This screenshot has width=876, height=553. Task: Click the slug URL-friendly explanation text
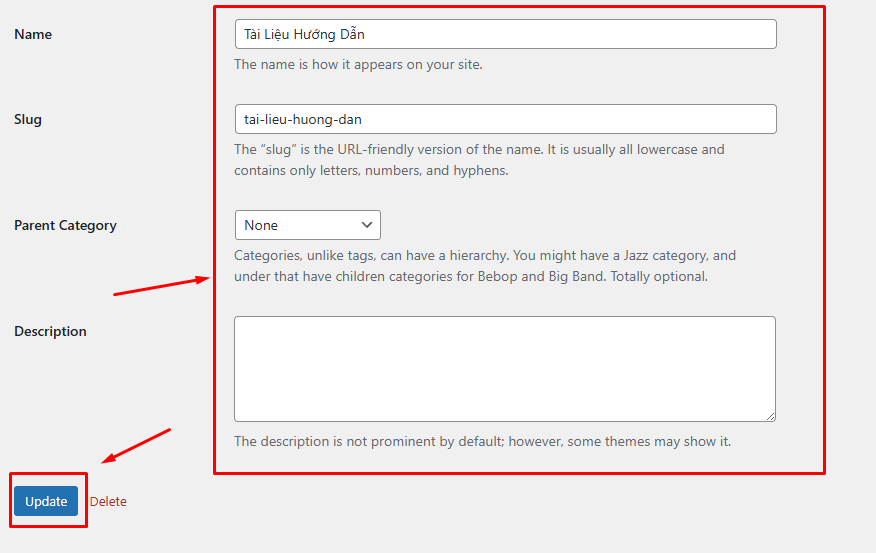pos(479,160)
